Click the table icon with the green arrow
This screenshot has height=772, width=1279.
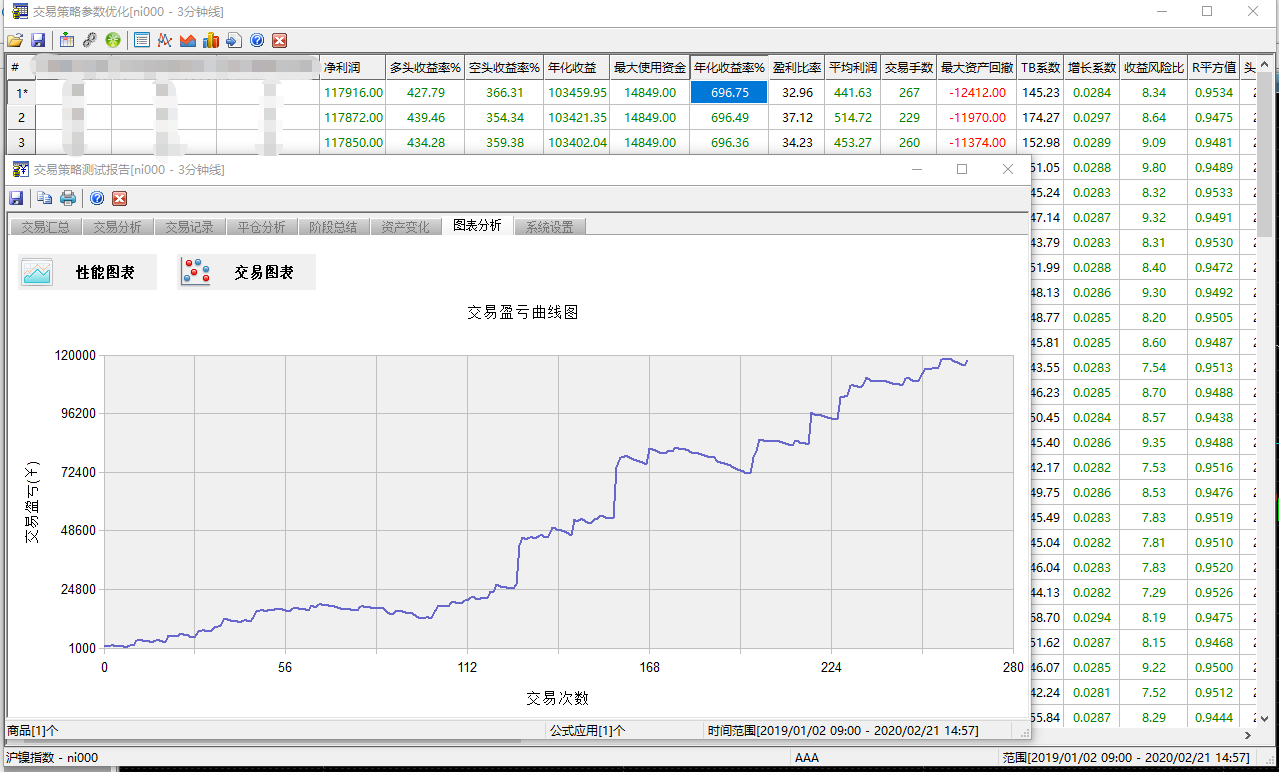point(67,40)
